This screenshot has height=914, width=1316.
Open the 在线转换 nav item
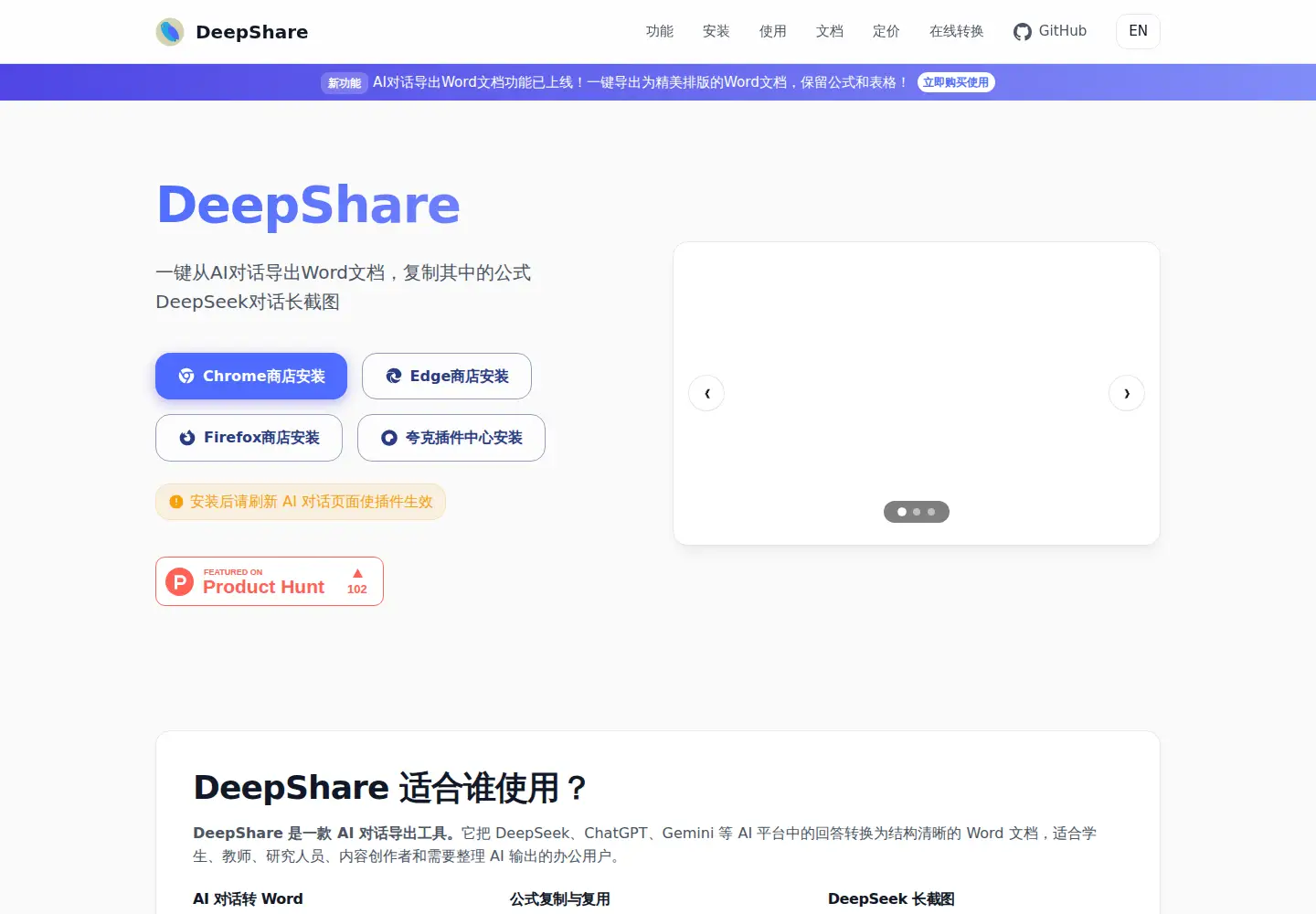tap(957, 31)
